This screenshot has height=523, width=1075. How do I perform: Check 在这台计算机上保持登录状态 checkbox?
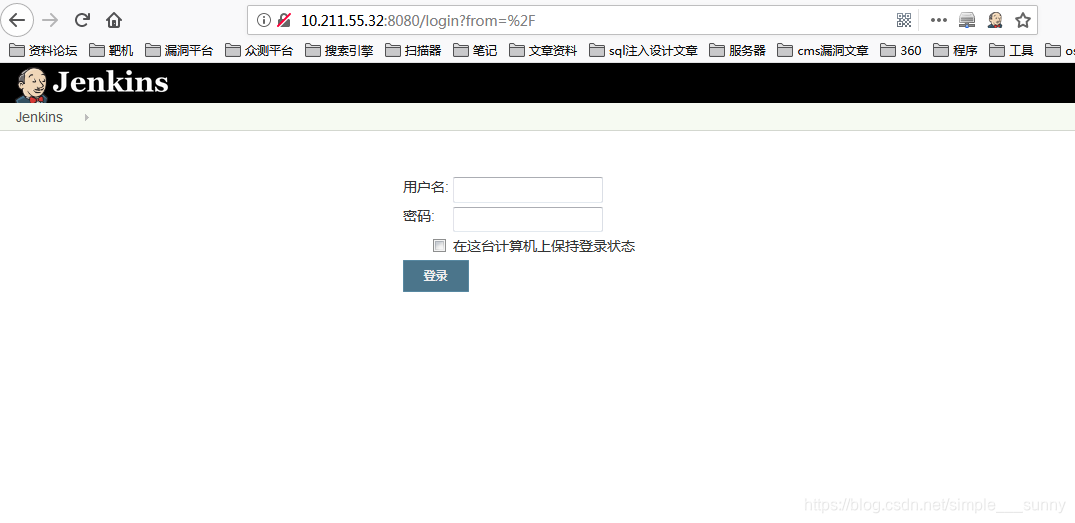(x=439, y=245)
